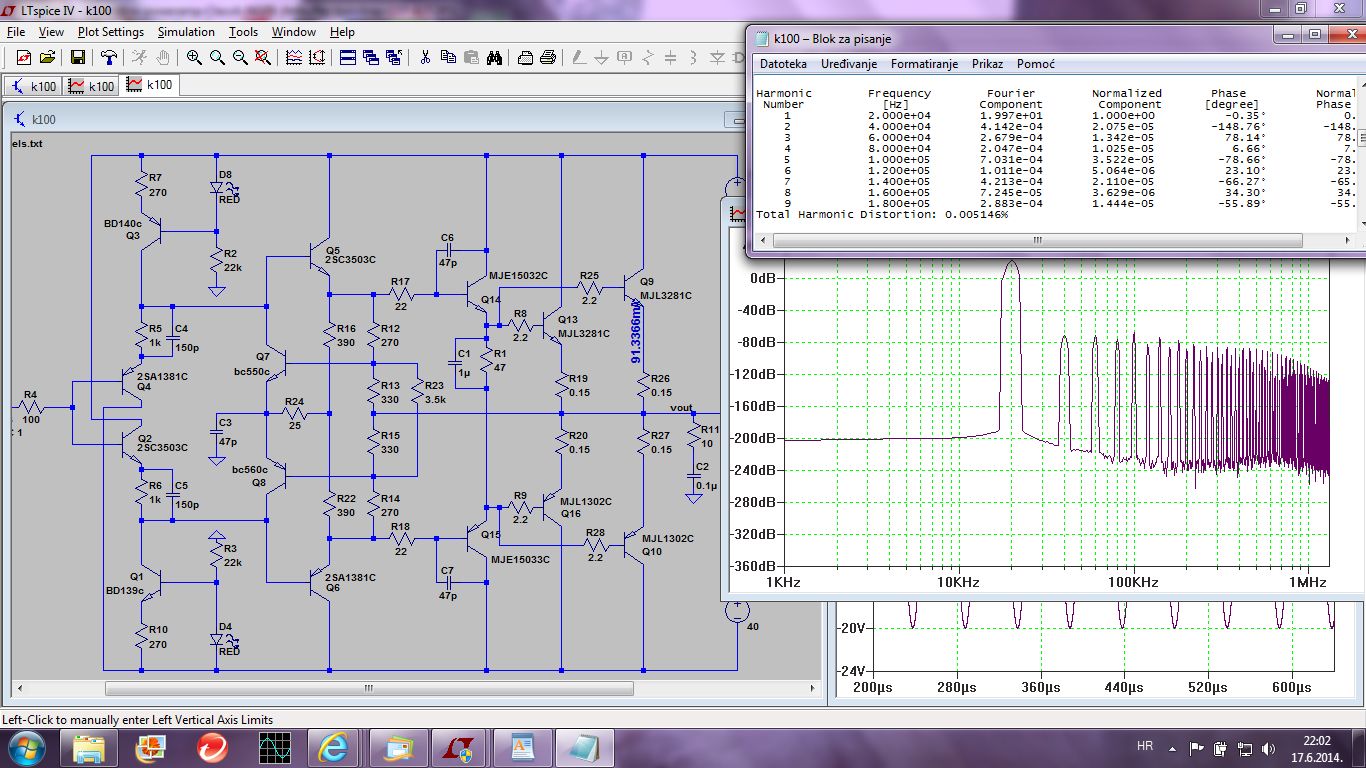
Task: Click the autorange plot toolbar icon
Action: point(316,57)
